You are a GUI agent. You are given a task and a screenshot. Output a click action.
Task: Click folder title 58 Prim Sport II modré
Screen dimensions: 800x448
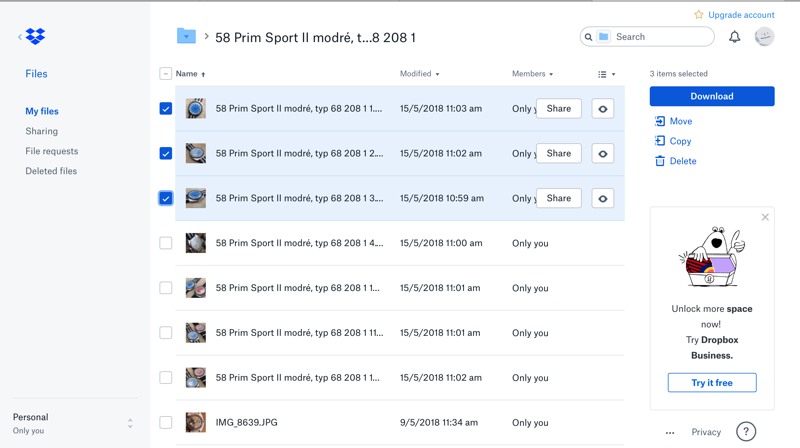[315, 37]
